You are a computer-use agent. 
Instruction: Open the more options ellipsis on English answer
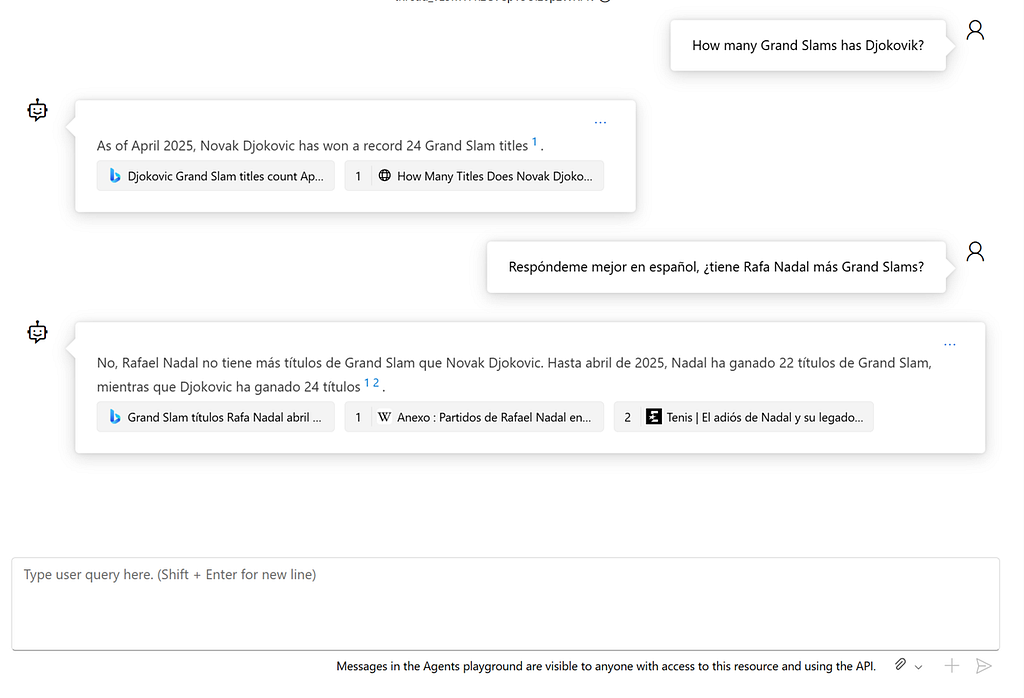coord(600,122)
